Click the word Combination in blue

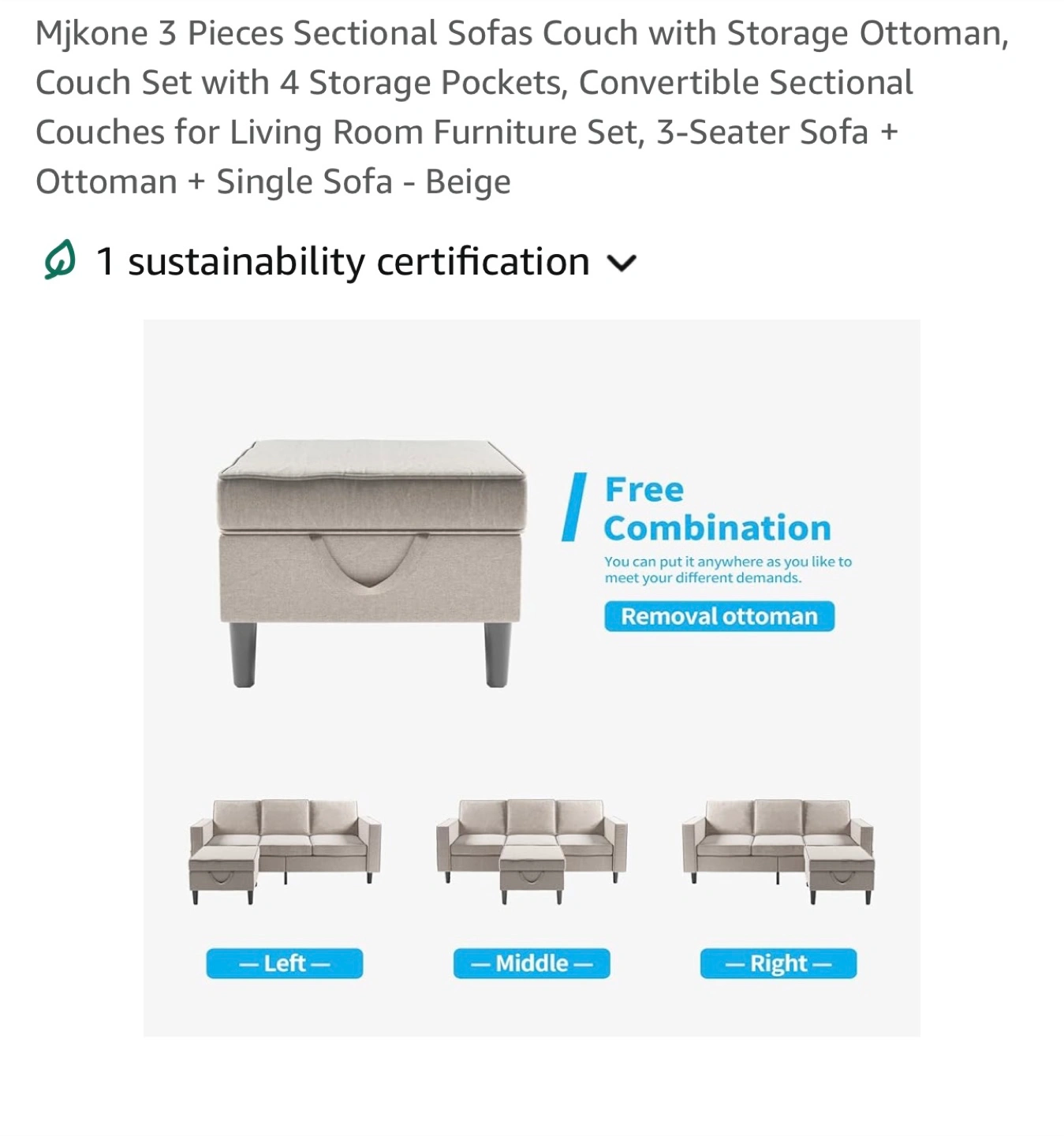[718, 528]
